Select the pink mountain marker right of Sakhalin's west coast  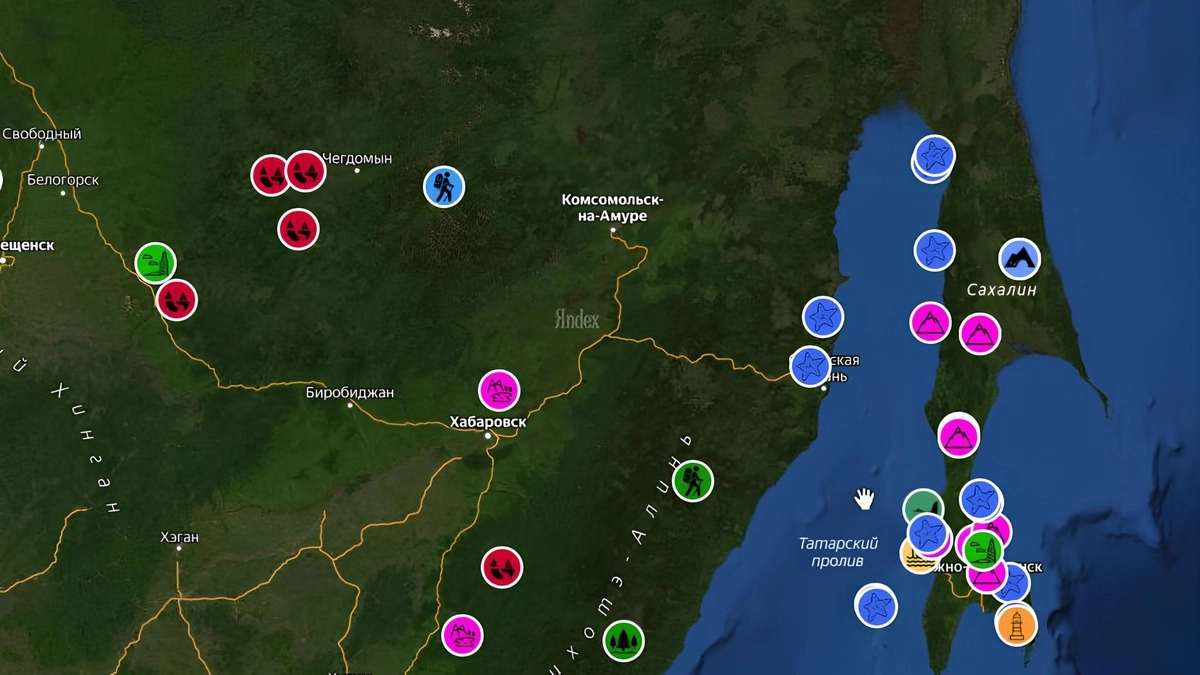point(980,334)
